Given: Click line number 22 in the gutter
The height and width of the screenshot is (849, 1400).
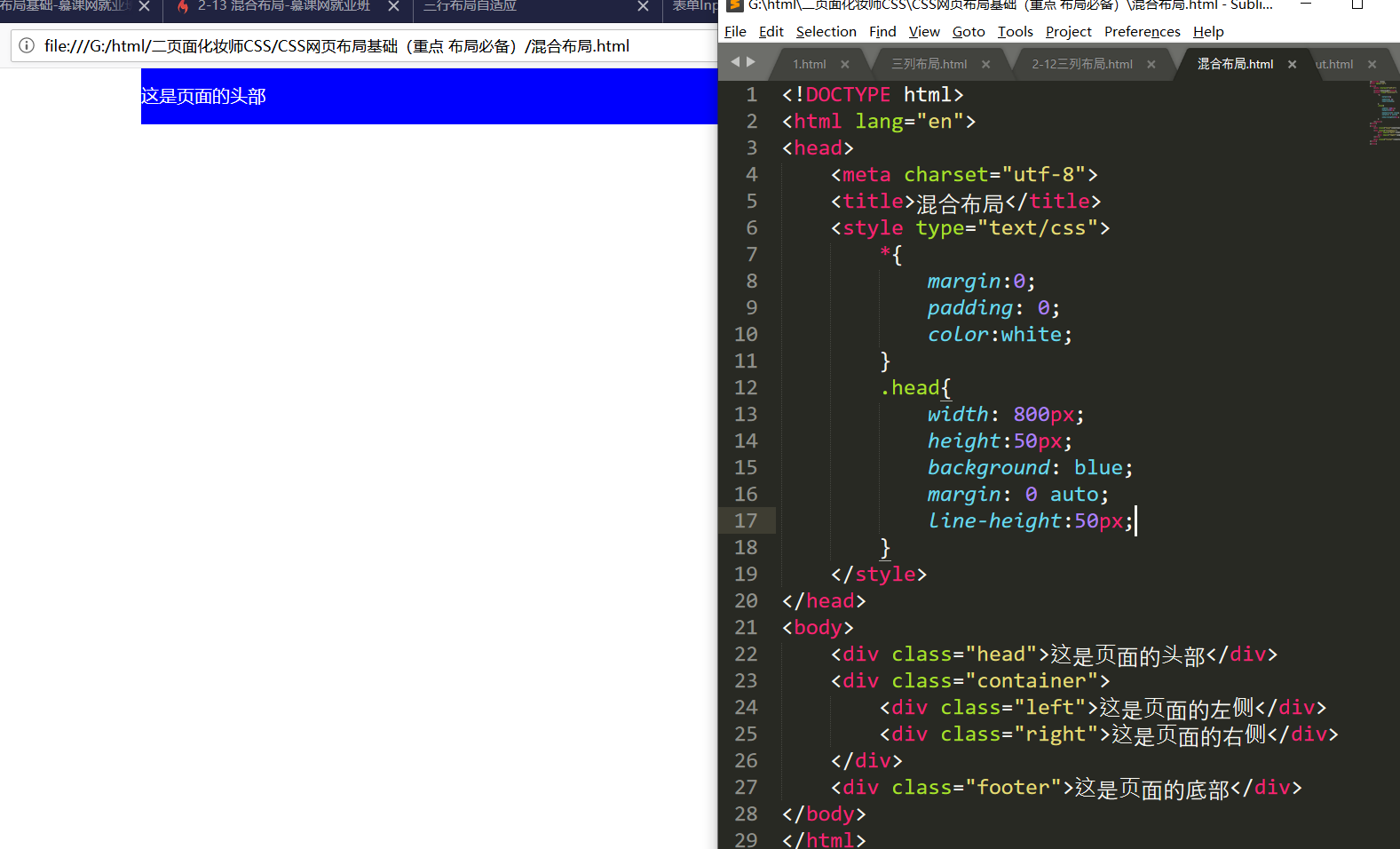Looking at the screenshot, I should point(746,655).
